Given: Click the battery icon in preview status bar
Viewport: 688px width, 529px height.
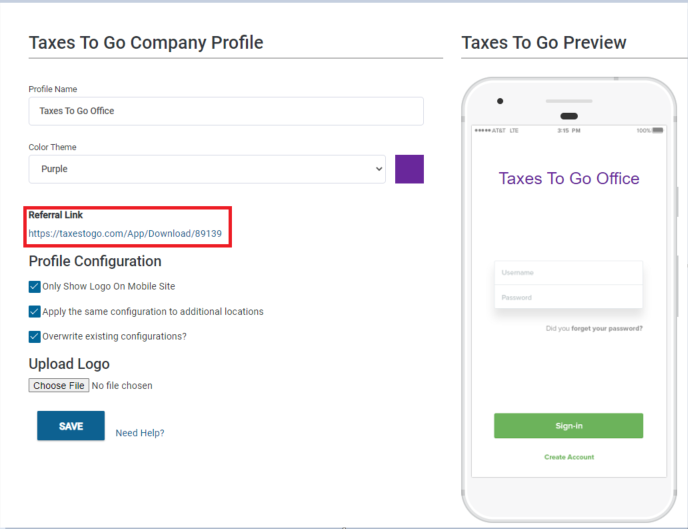Looking at the screenshot, I should coord(658,130).
